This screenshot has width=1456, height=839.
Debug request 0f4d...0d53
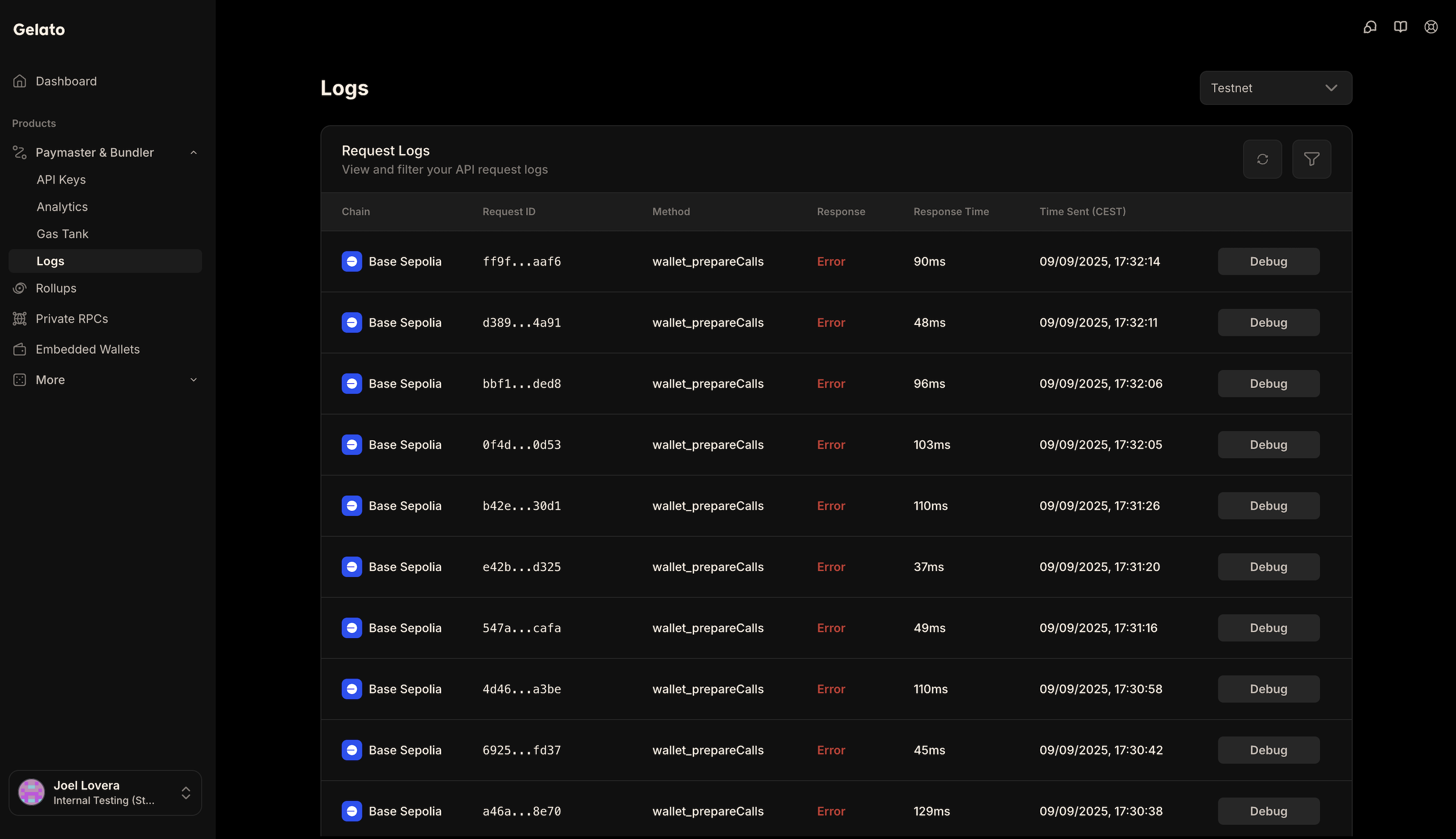1268,445
